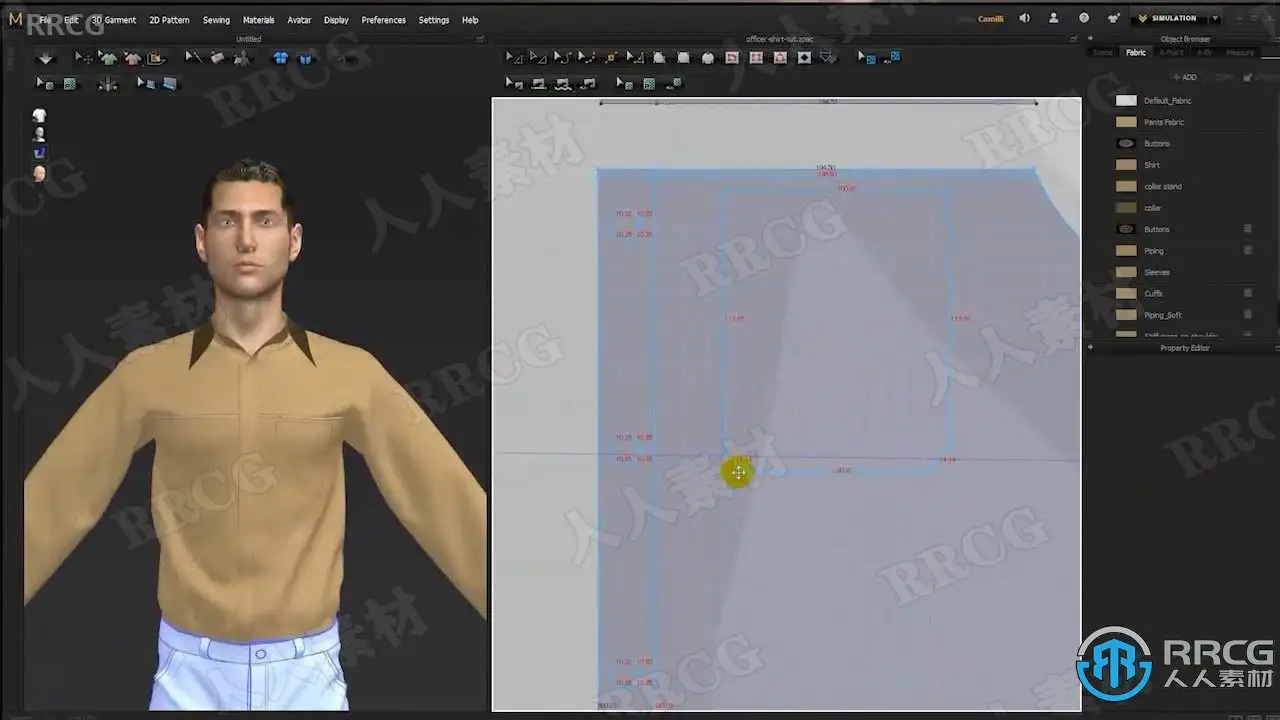Select the Piping_Soft fabric row
The height and width of the screenshot is (720, 1280).
click(x=1184, y=315)
